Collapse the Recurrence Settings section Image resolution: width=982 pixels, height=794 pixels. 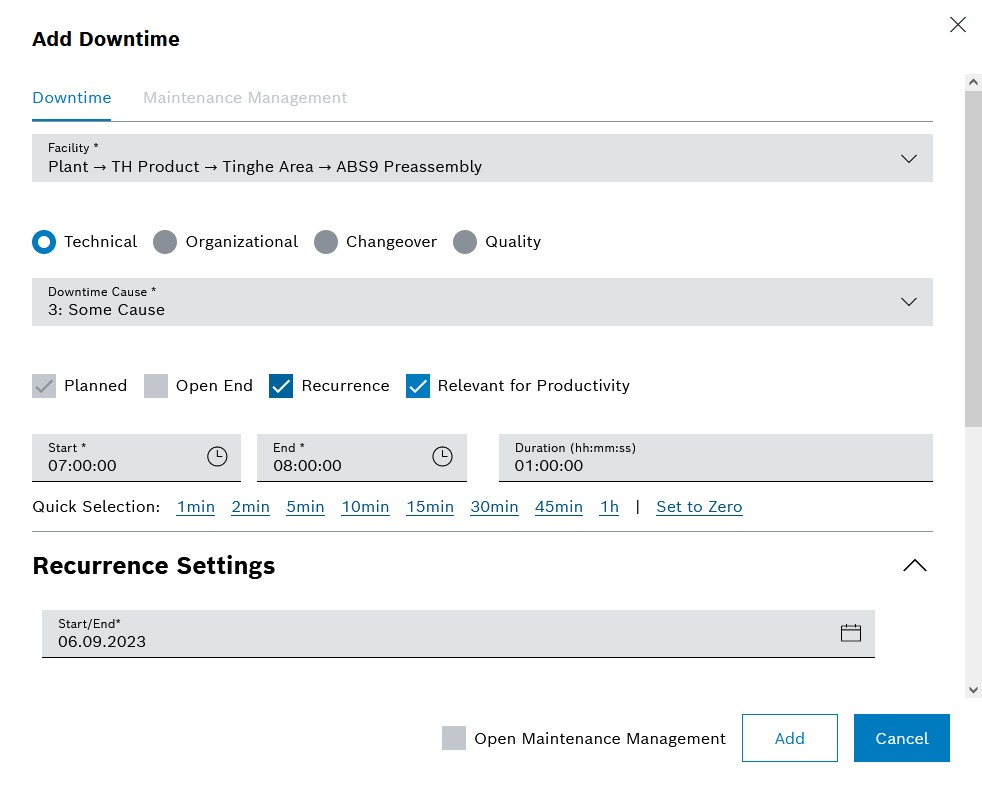tap(914, 566)
